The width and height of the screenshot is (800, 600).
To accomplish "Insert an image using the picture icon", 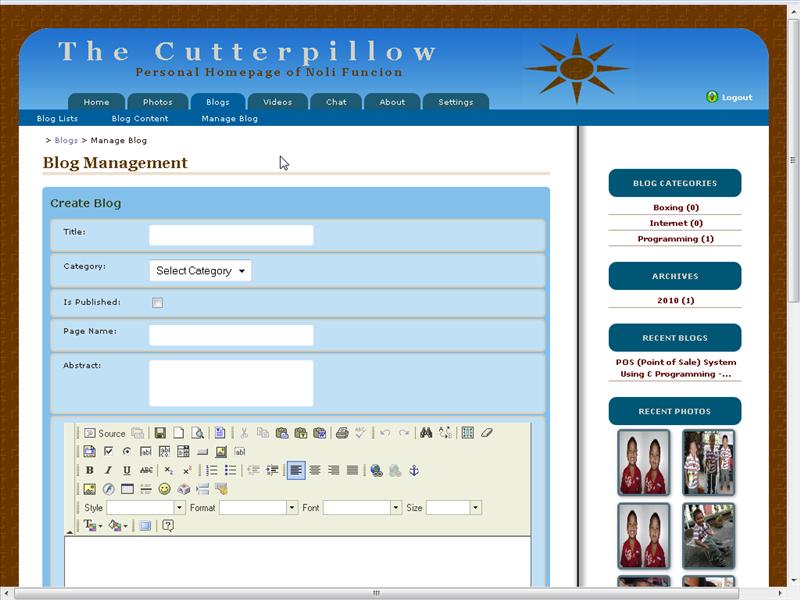I will 89,489.
